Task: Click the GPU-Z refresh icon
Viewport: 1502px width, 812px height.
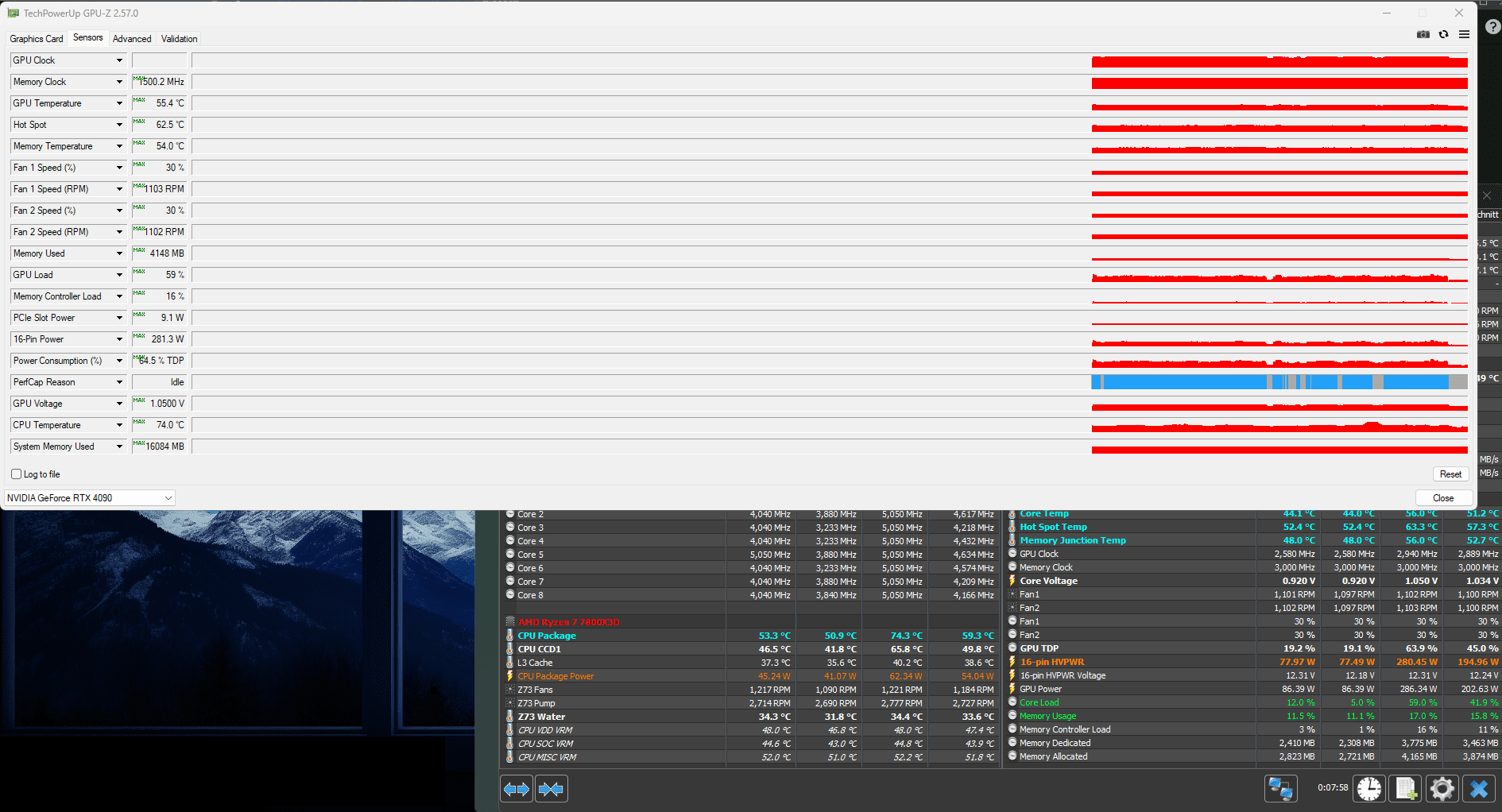Action: (x=1443, y=34)
